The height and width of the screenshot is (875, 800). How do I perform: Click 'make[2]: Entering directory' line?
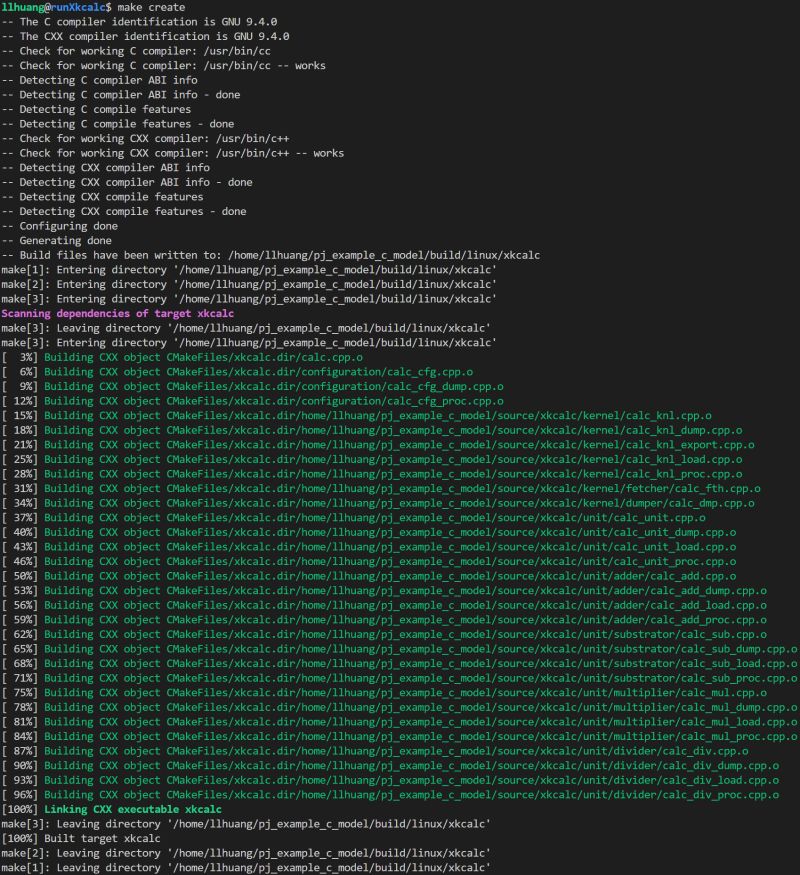249,284
